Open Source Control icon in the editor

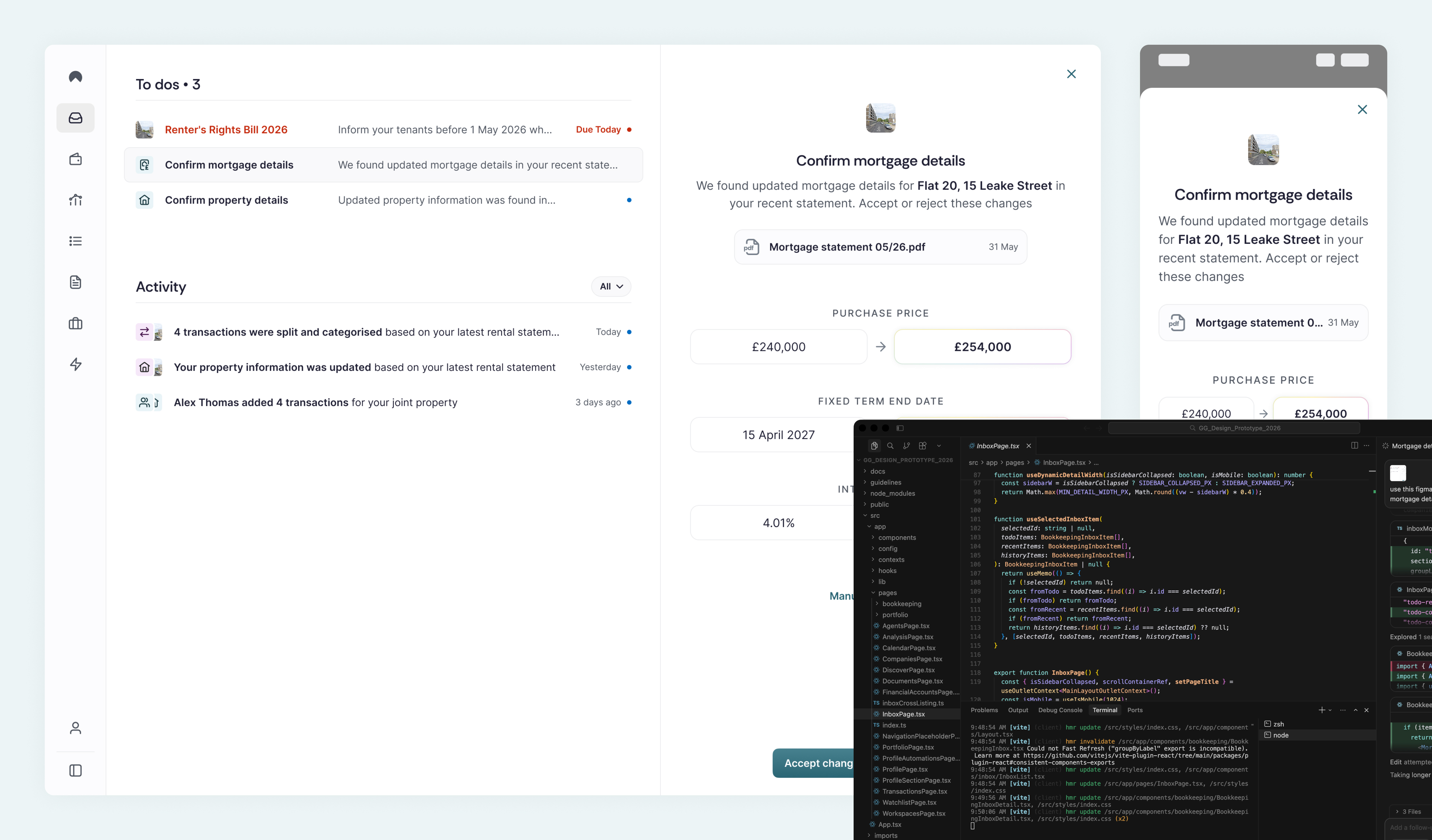click(x=906, y=446)
